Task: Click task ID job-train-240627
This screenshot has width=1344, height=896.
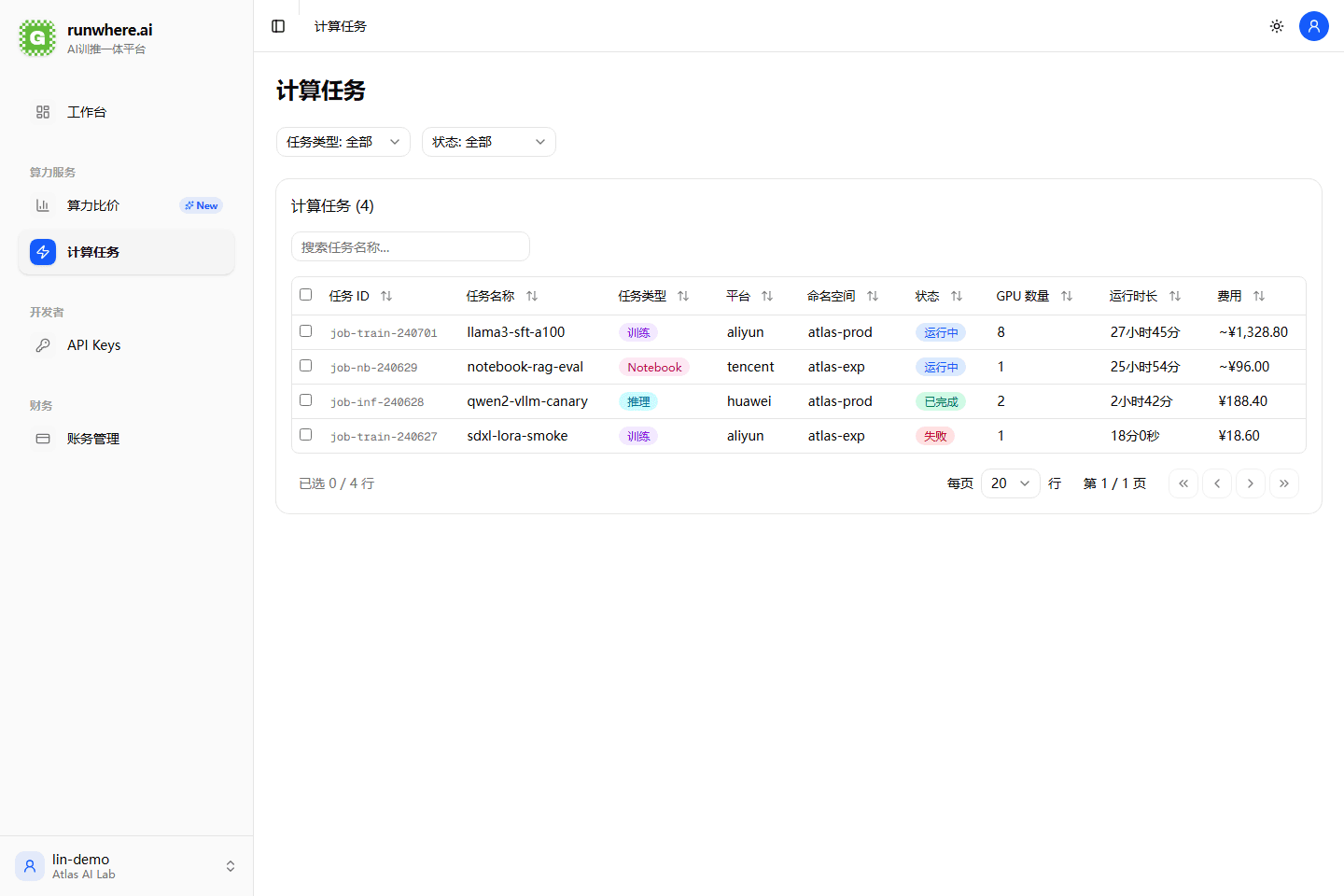Action: click(384, 437)
